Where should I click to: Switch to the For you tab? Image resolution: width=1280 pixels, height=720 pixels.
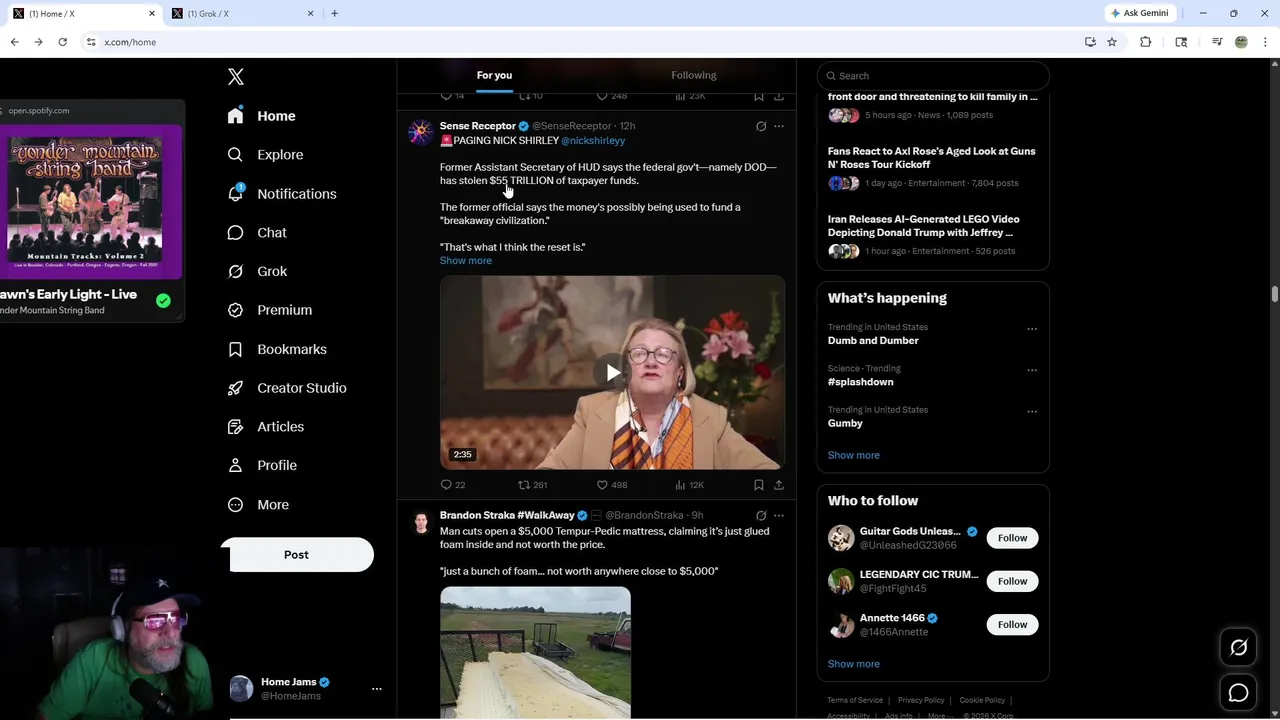click(x=494, y=75)
